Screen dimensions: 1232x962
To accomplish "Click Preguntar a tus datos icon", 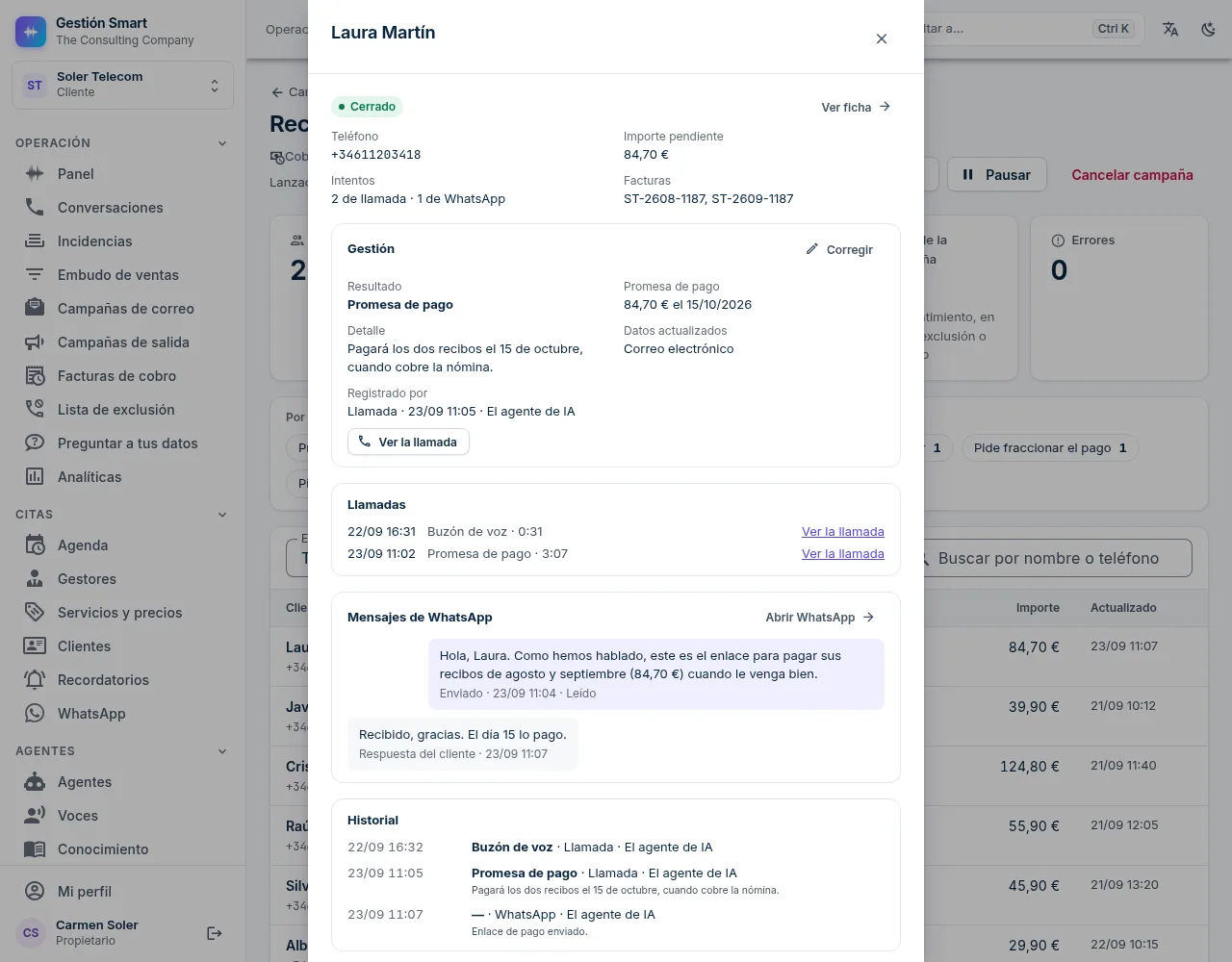I will (x=35, y=443).
